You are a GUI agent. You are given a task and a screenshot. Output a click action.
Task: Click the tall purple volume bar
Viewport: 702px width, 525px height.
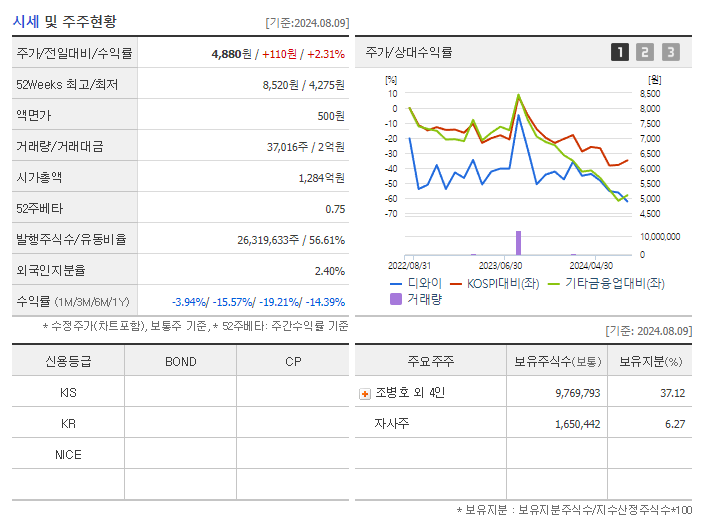coord(518,243)
